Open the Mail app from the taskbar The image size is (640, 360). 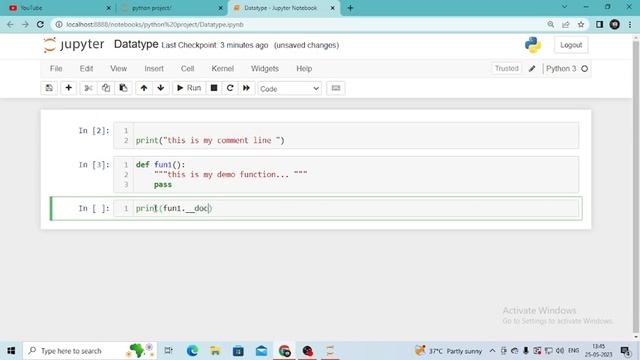pyautogui.click(x=261, y=351)
